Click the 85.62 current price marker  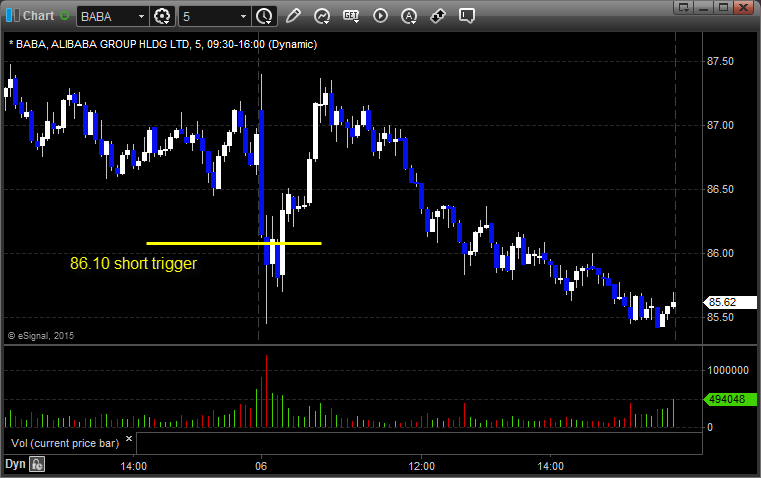[730, 302]
